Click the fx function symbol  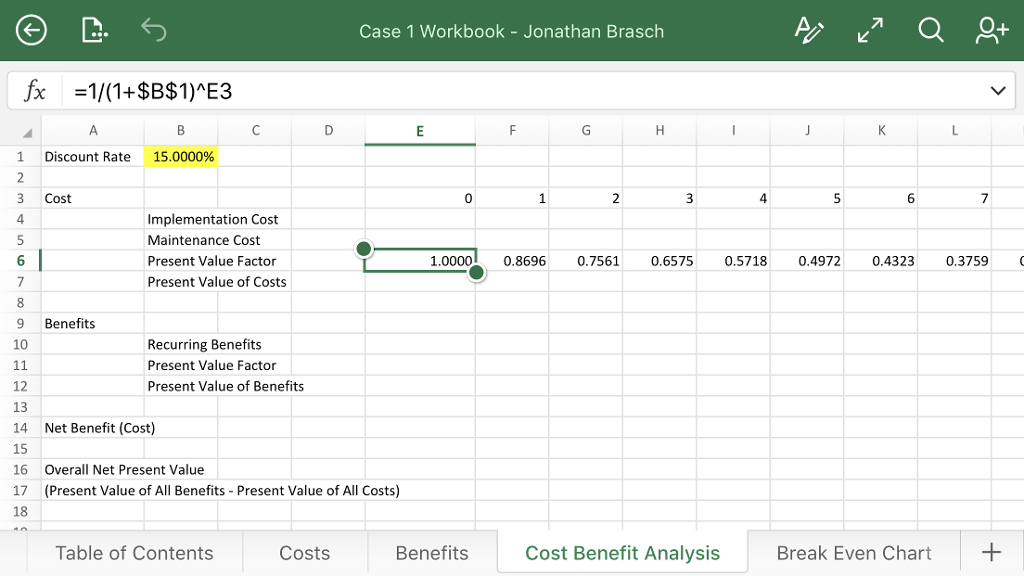[34, 91]
